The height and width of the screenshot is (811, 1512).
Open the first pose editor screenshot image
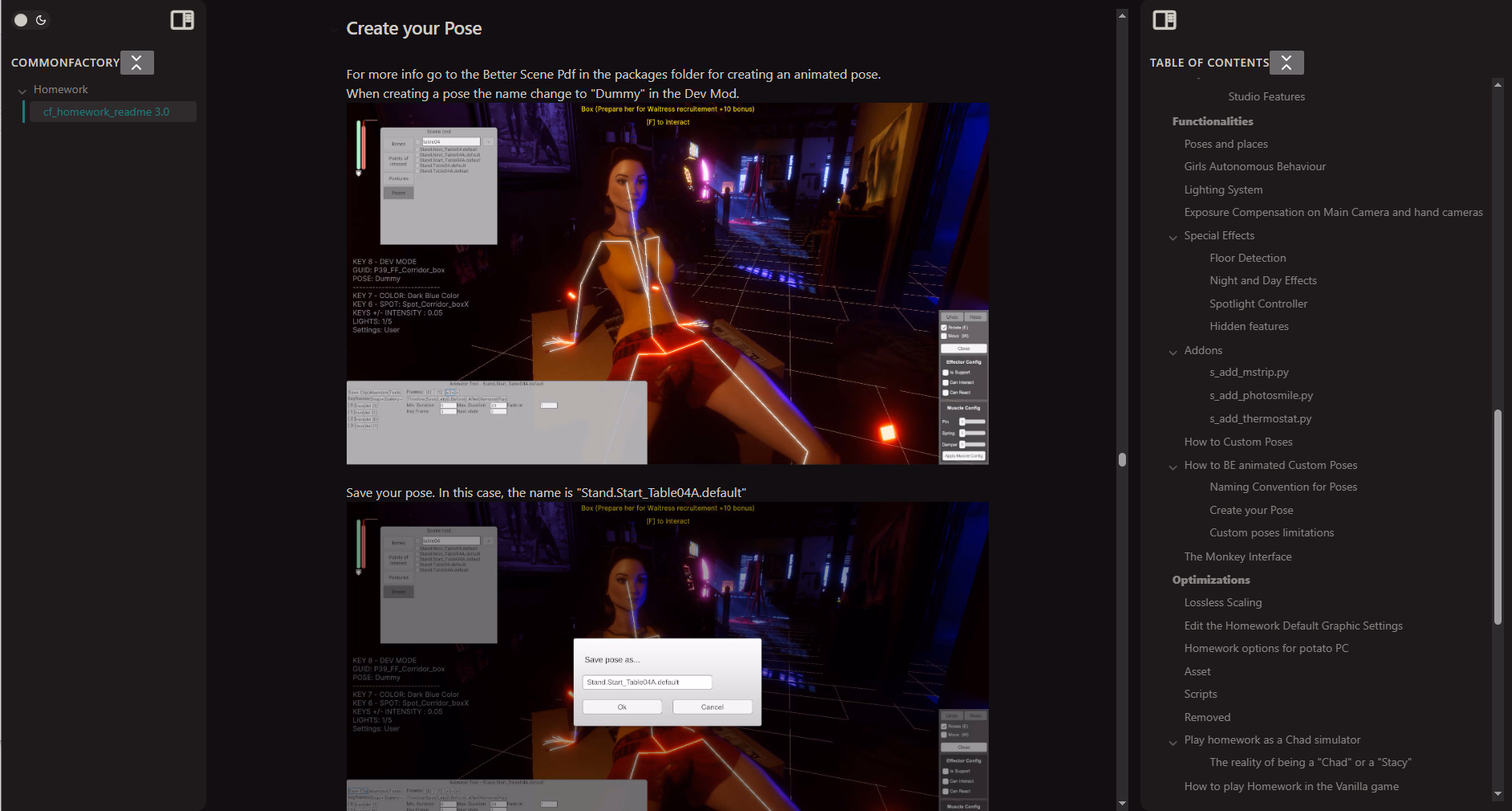(667, 283)
